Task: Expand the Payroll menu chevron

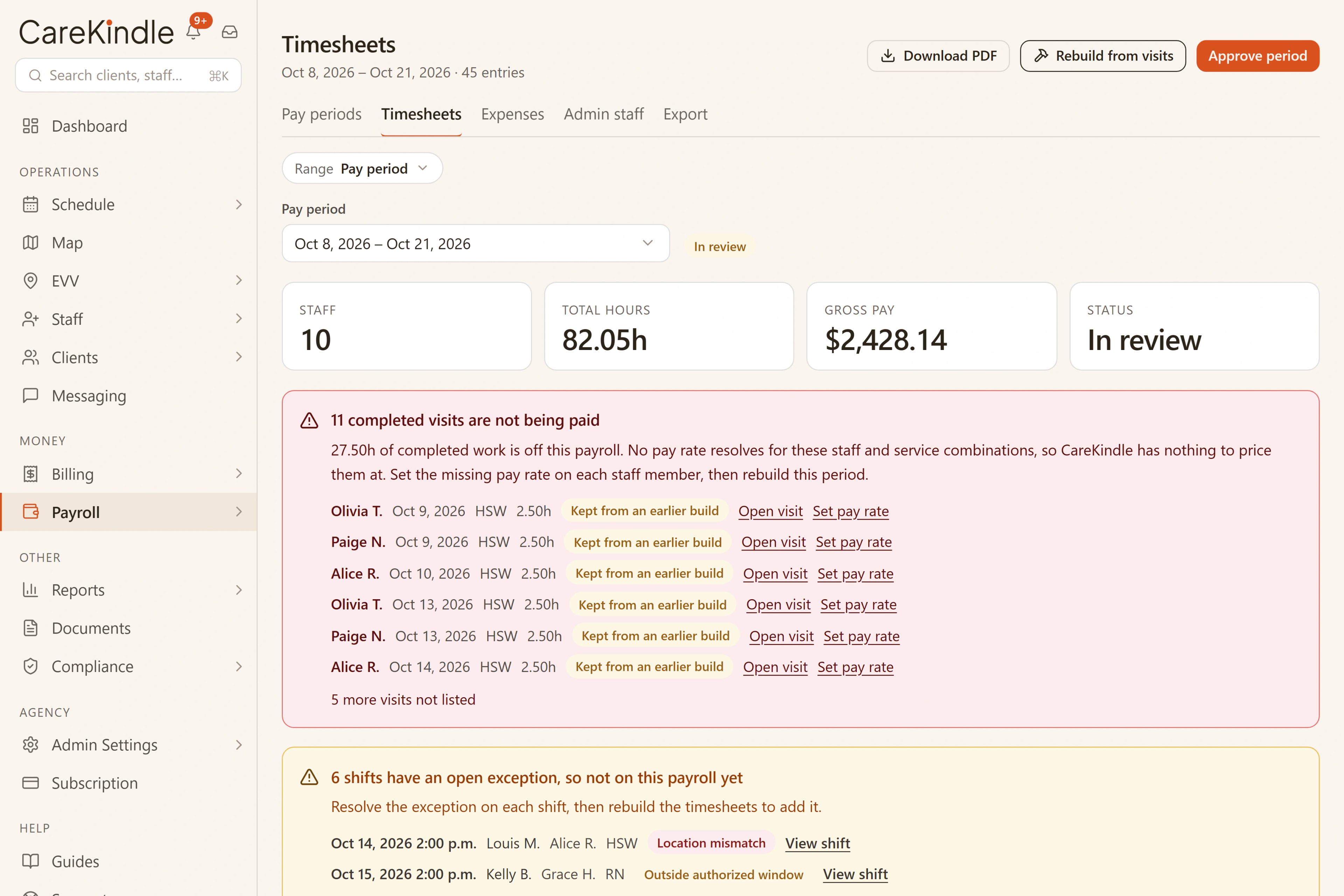Action: tap(239, 511)
